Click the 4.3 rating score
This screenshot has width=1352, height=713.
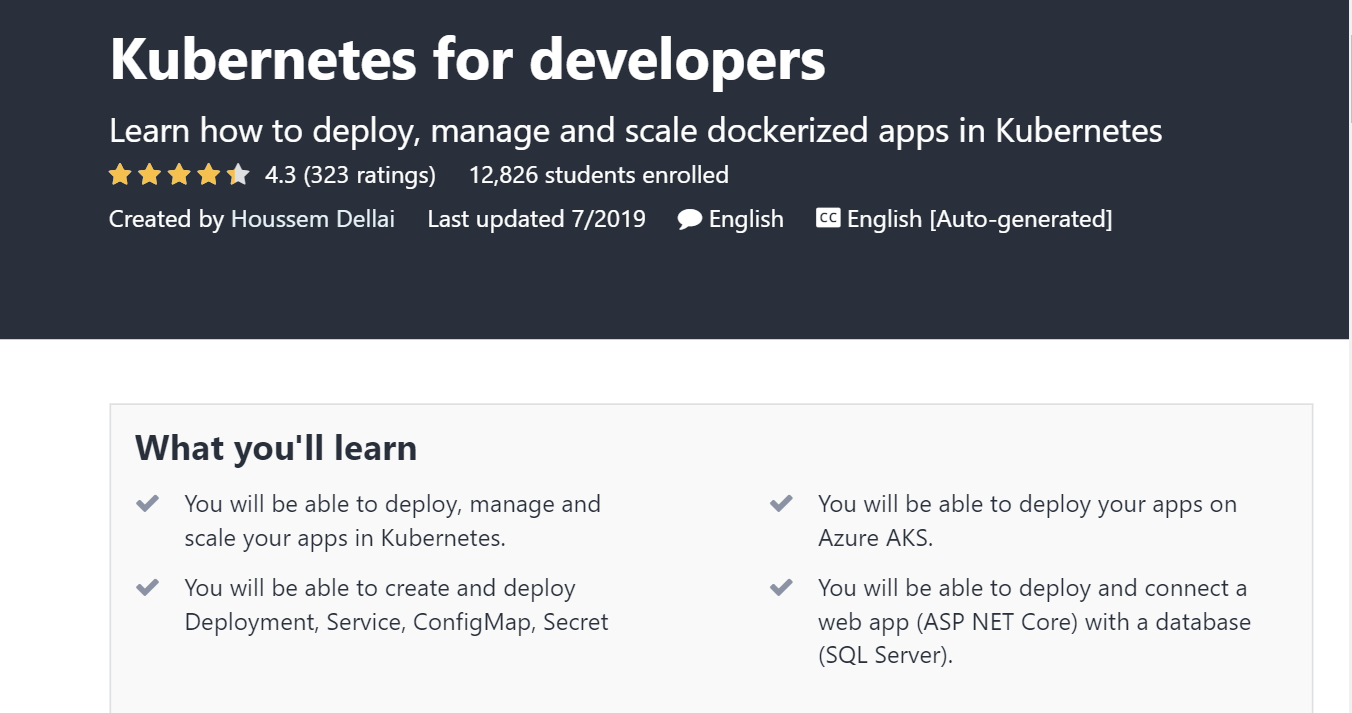tap(280, 176)
